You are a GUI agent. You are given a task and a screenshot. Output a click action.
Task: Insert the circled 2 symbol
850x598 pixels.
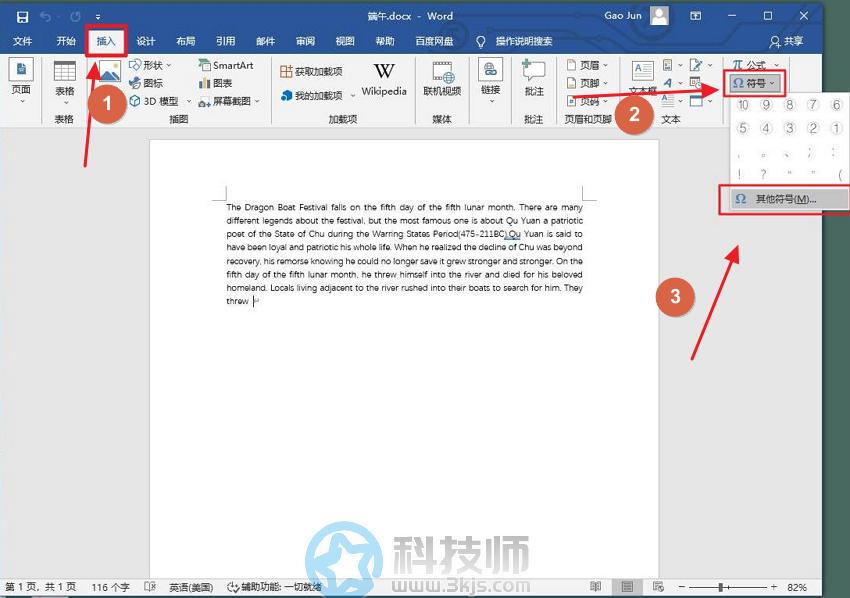[x=813, y=128]
